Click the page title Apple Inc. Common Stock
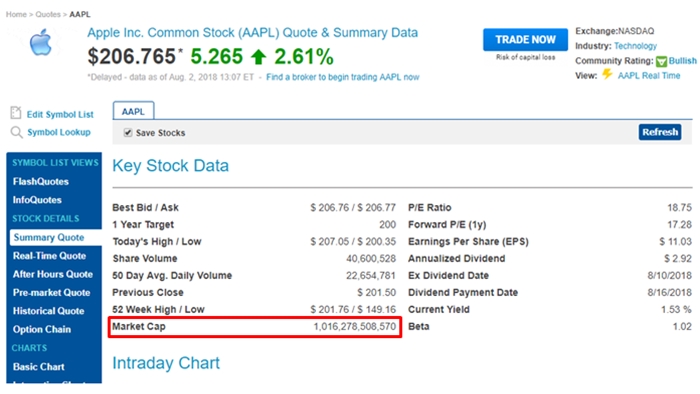 (252, 33)
